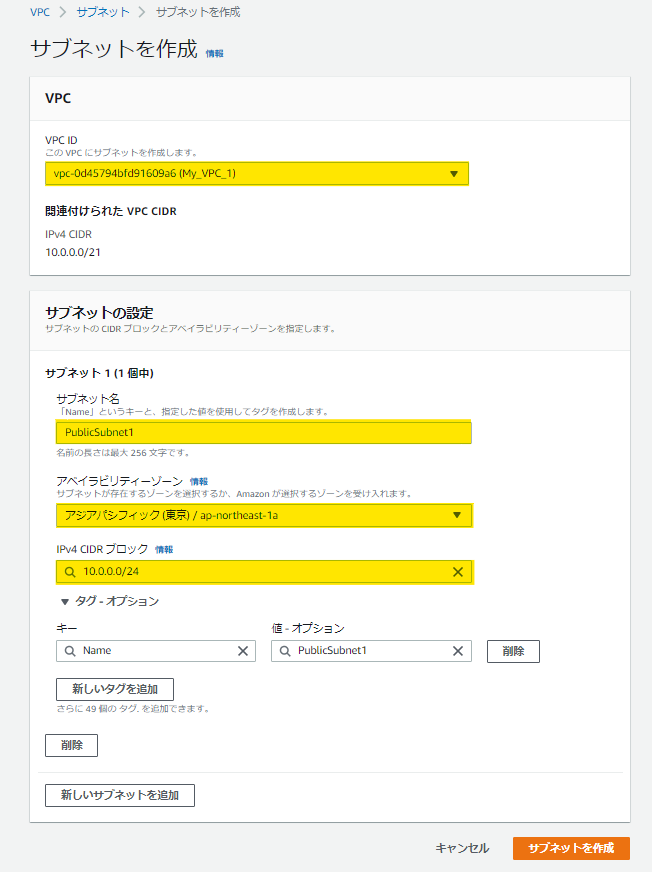Screen dimensions: 652x872
Task: Click the サブネットを作成 button
Action: (571, 847)
